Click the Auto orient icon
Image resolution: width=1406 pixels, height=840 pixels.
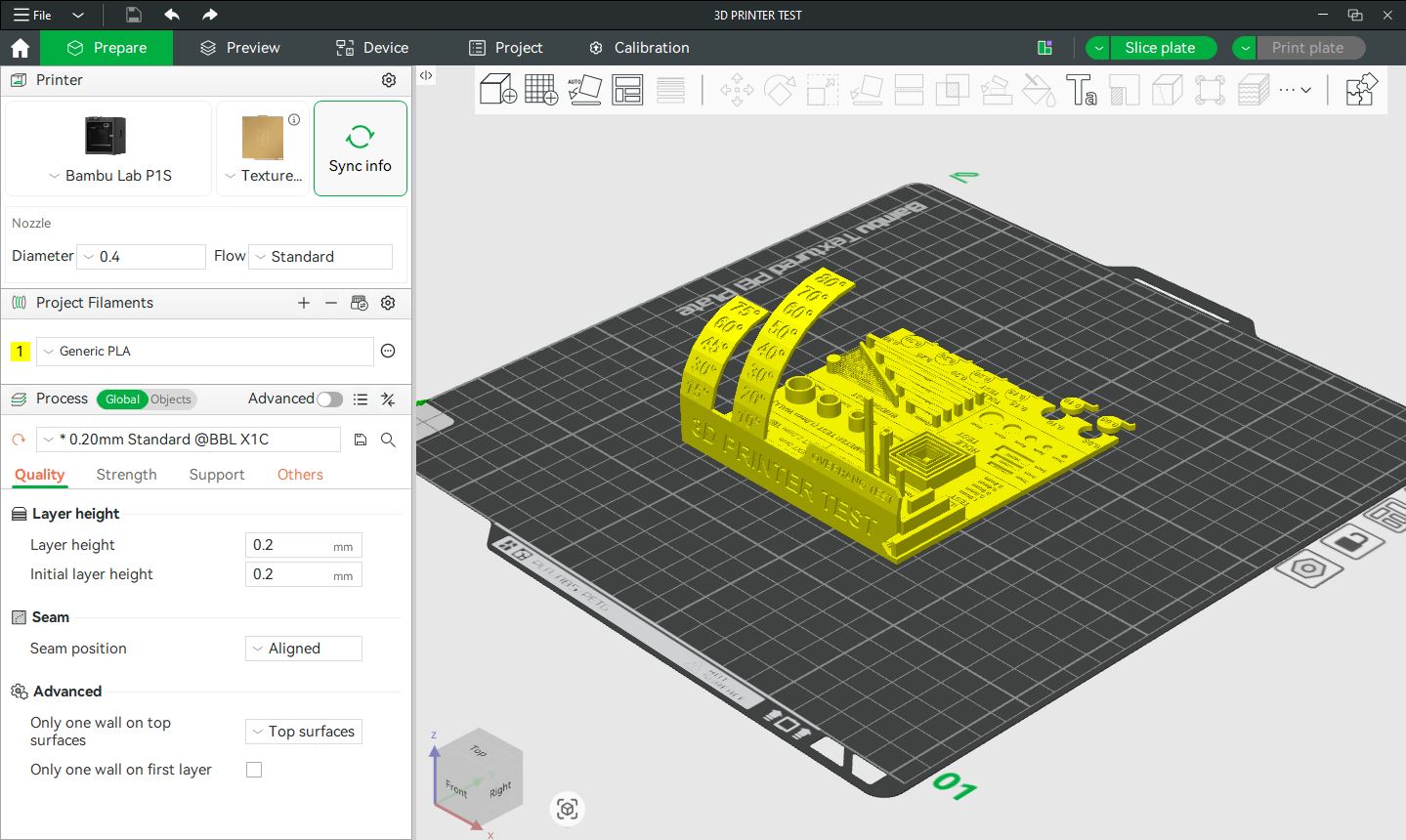click(584, 90)
